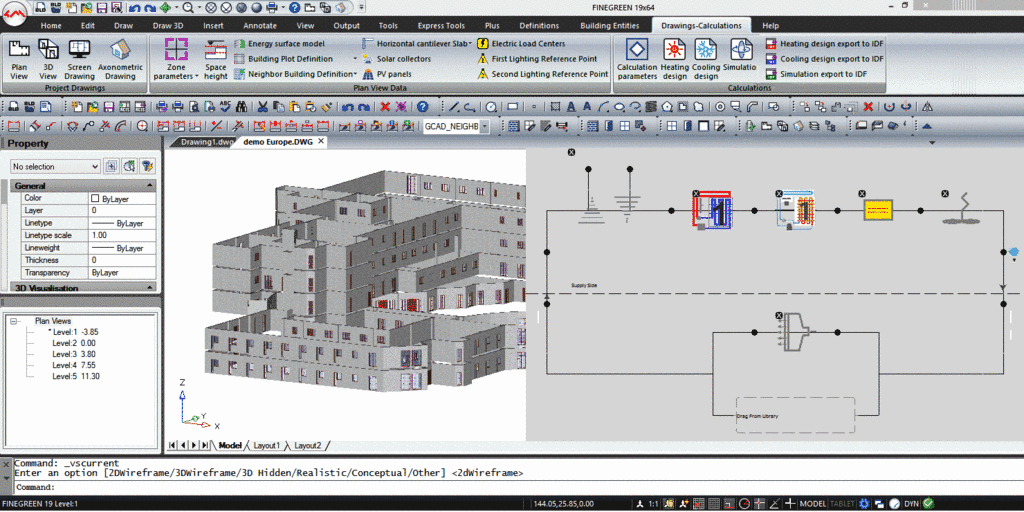This screenshot has height=512, width=1024.
Task: Toggle grid display in status bar
Action: pos(714,504)
